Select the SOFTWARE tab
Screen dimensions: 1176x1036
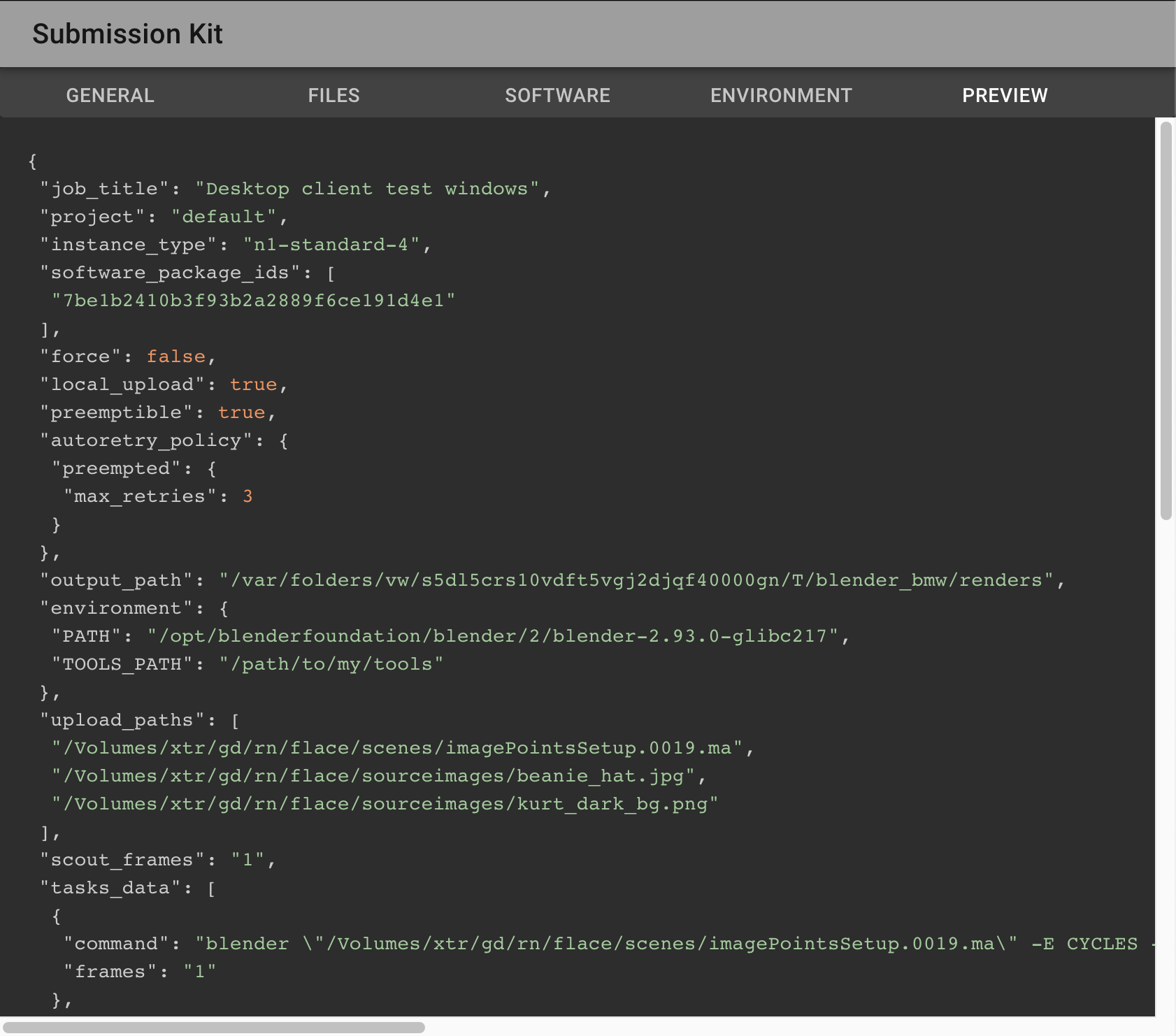point(558,95)
